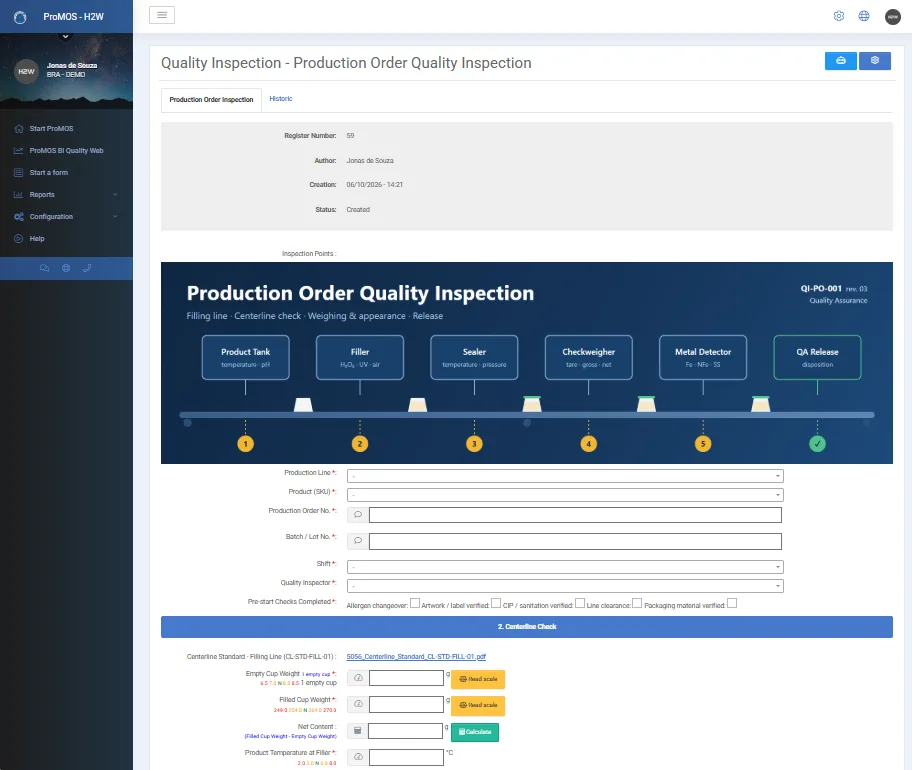Open the H2W user avatar menu in the top bar
The image size is (912, 770).
point(893,17)
